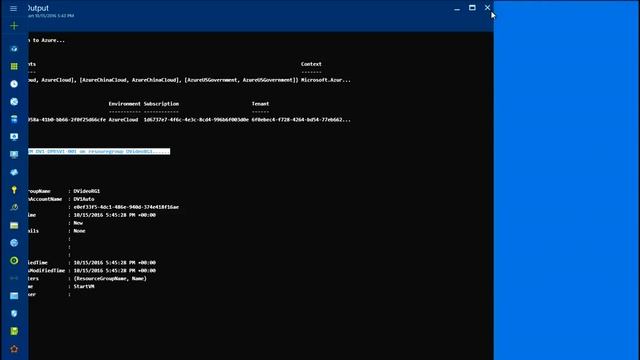Click the highlighted output line about resourcegroup

(x=99, y=151)
